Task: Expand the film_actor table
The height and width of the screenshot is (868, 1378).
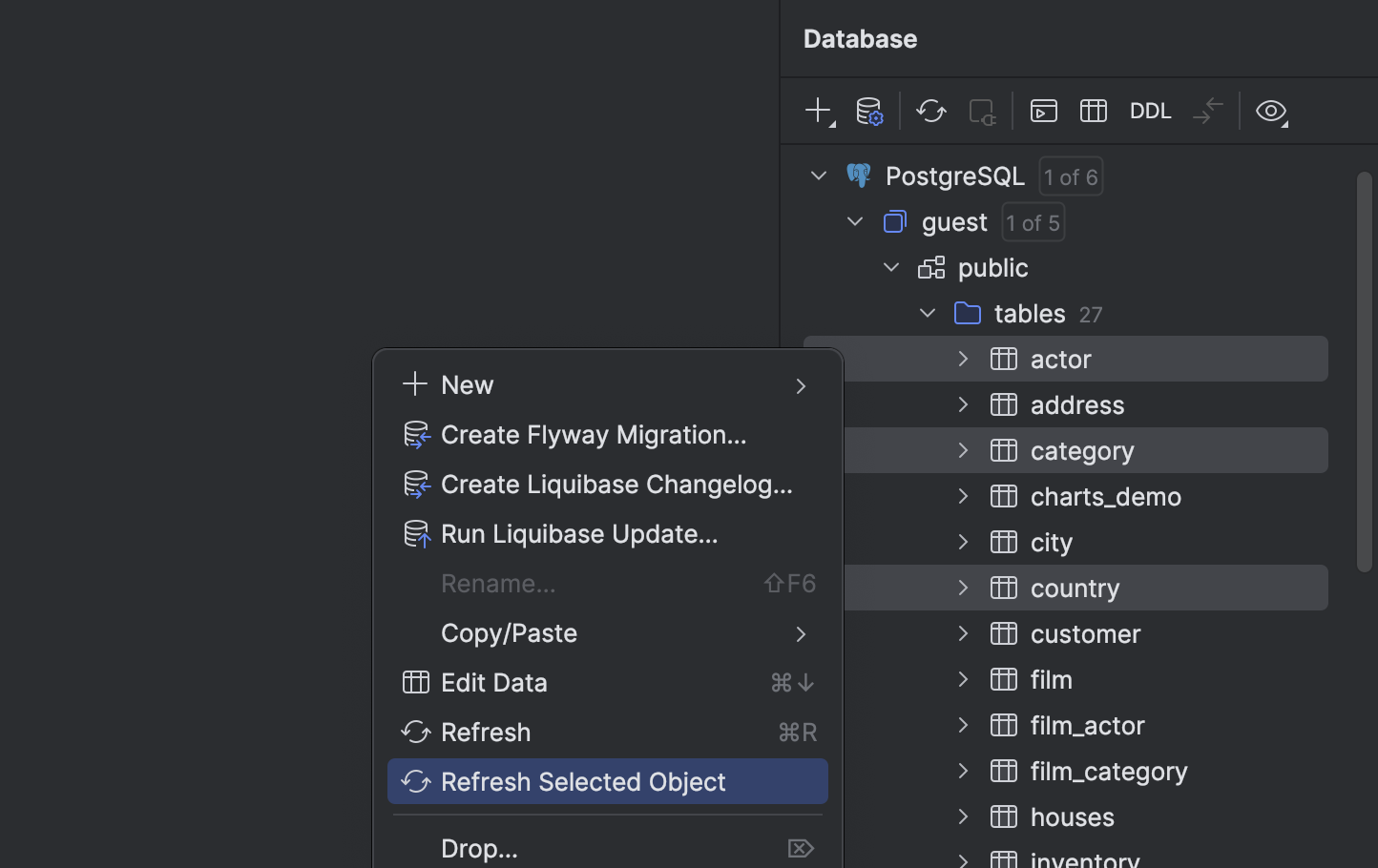Action: click(962, 725)
